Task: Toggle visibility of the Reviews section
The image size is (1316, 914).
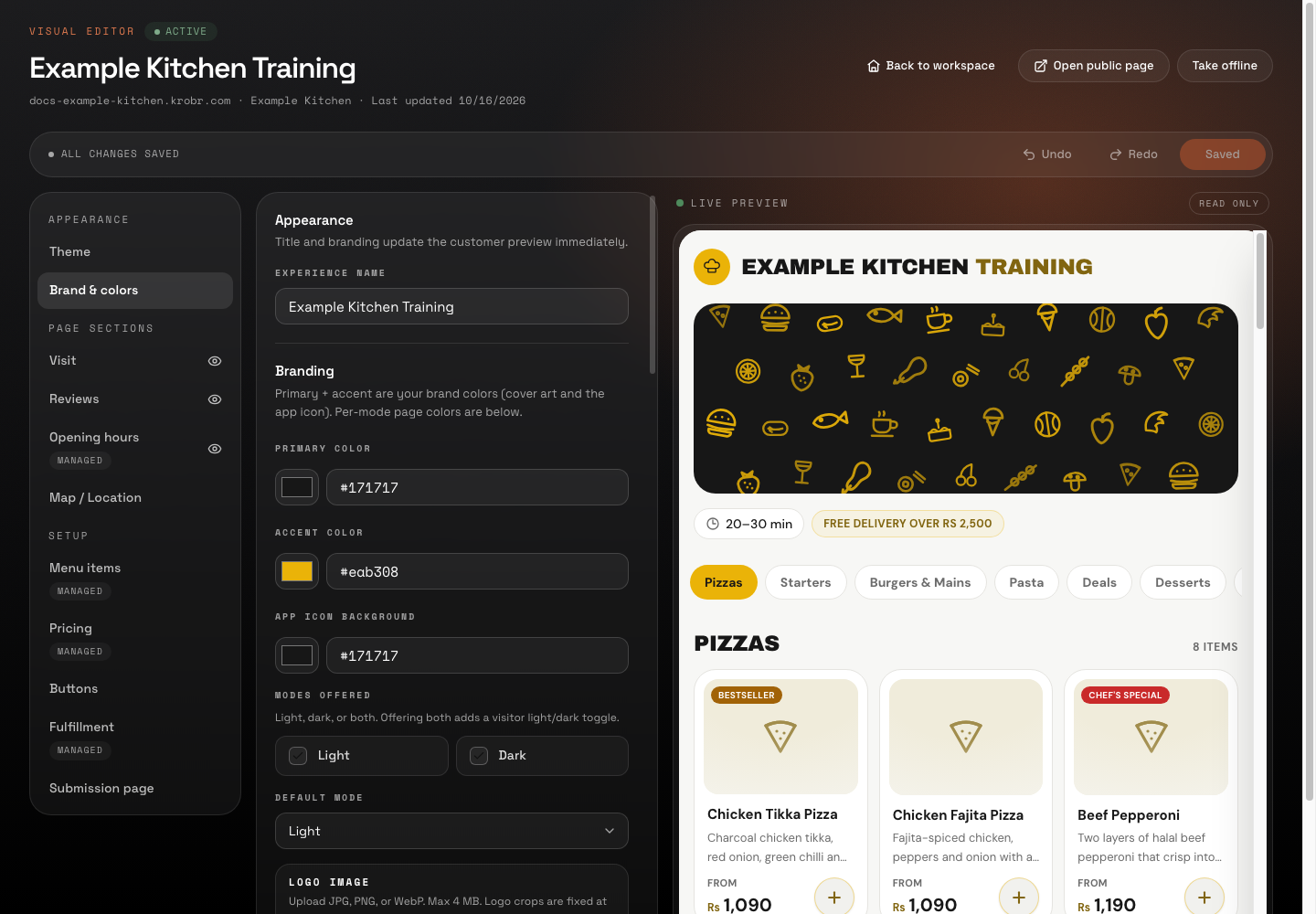Action: pyautogui.click(x=215, y=399)
